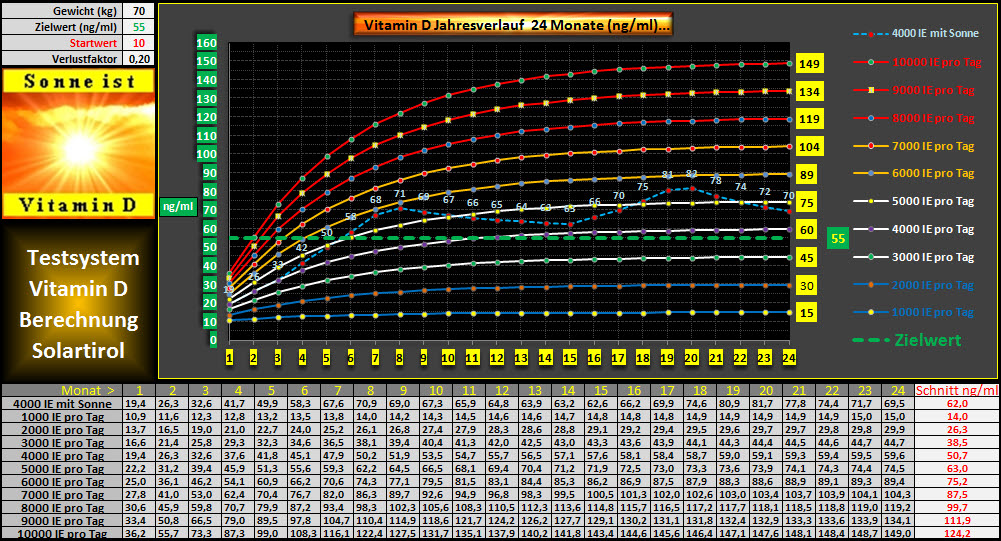1001x541 pixels.
Task: Select the 7000 IE pro Tag legend entry
Action: pyautogui.click(x=914, y=146)
